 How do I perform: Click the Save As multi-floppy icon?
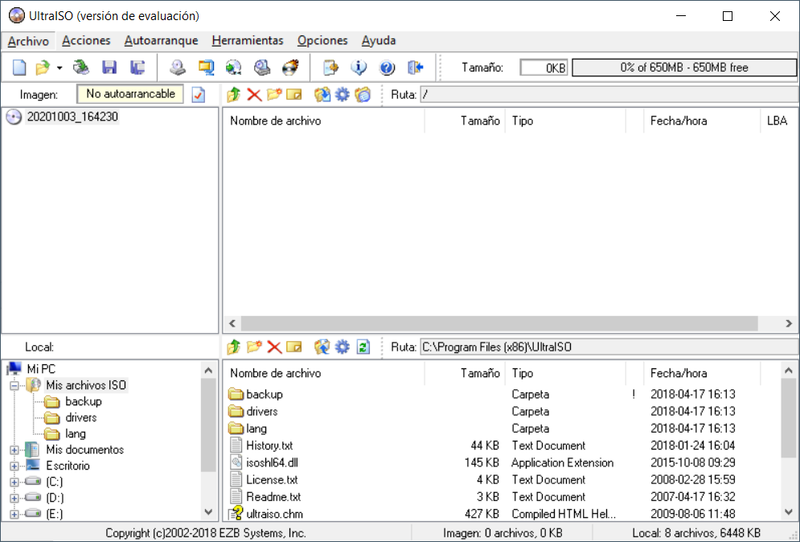(137, 67)
